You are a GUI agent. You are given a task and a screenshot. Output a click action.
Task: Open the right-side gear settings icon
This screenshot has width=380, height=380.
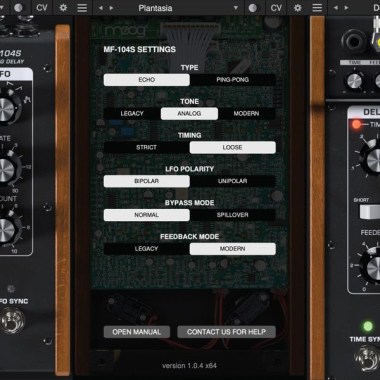click(x=298, y=8)
